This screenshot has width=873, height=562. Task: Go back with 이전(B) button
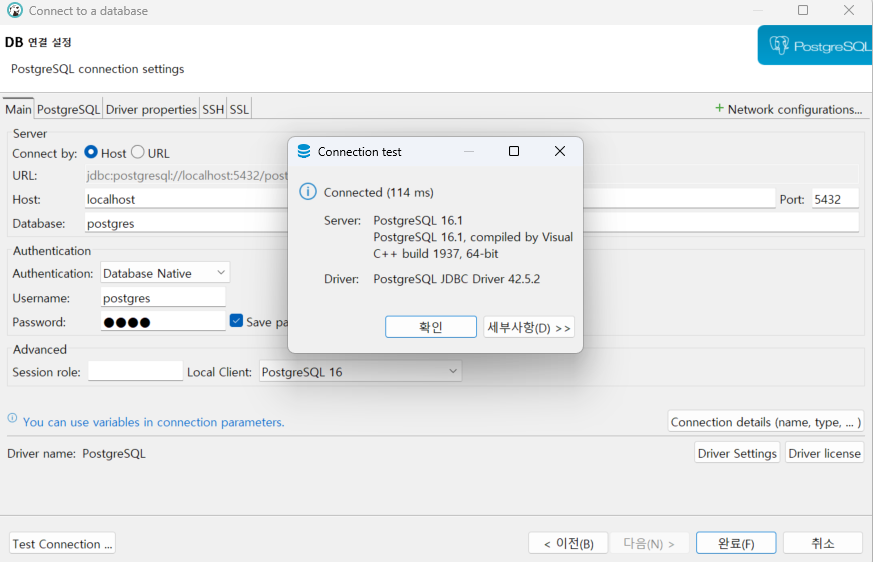pyautogui.click(x=568, y=543)
